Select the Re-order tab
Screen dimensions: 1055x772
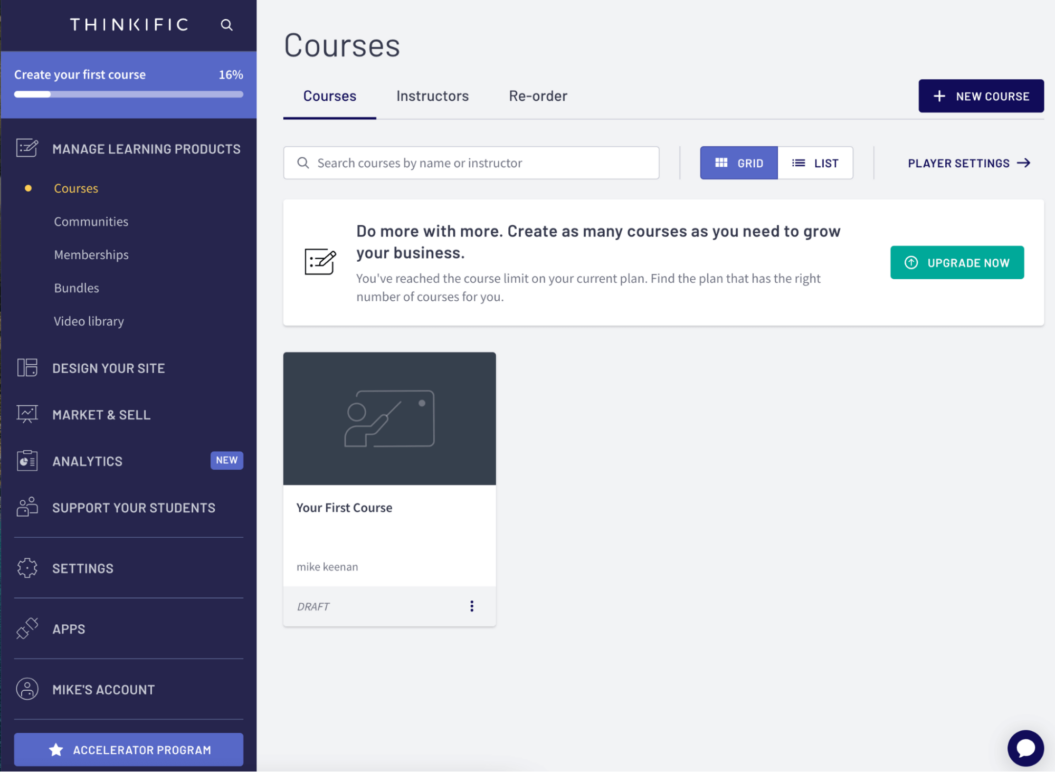(538, 96)
